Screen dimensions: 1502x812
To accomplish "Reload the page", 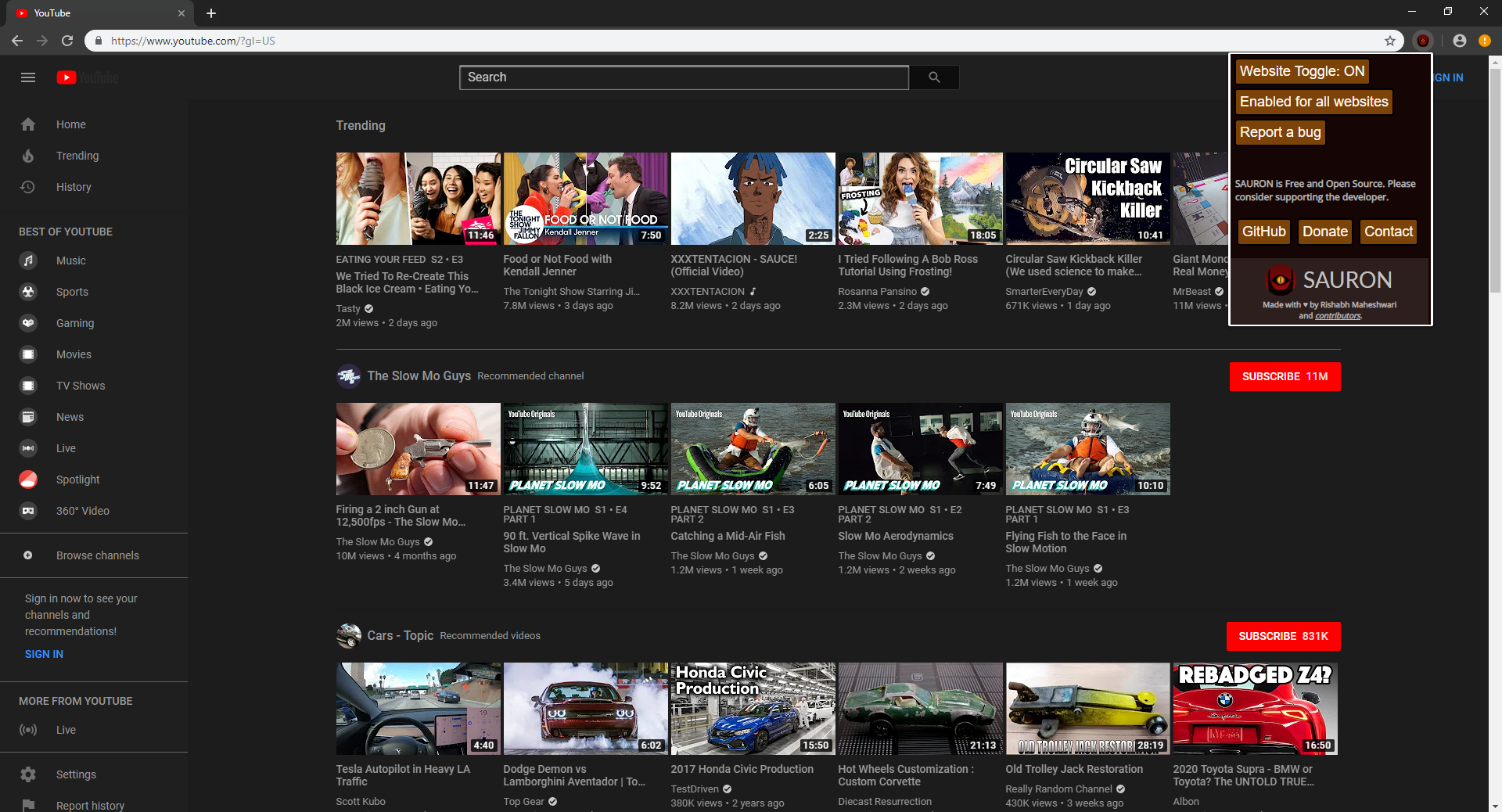I will pyautogui.click(x=67, y=41).
